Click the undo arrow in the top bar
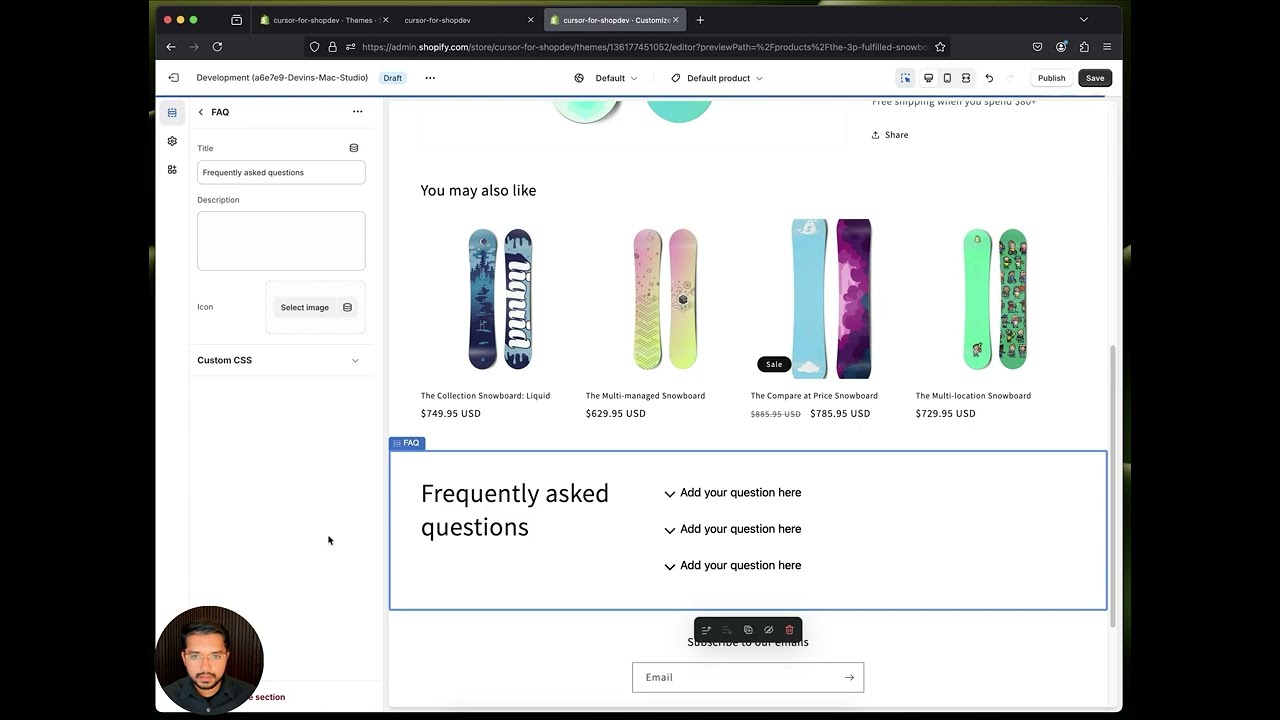Image resolution: width=1280 pixels, height=720 pixels. [x=989, y=77]
